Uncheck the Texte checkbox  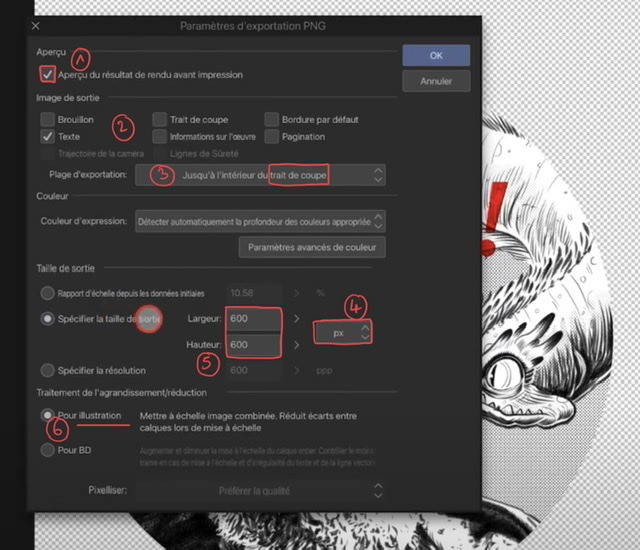point(47,136)
